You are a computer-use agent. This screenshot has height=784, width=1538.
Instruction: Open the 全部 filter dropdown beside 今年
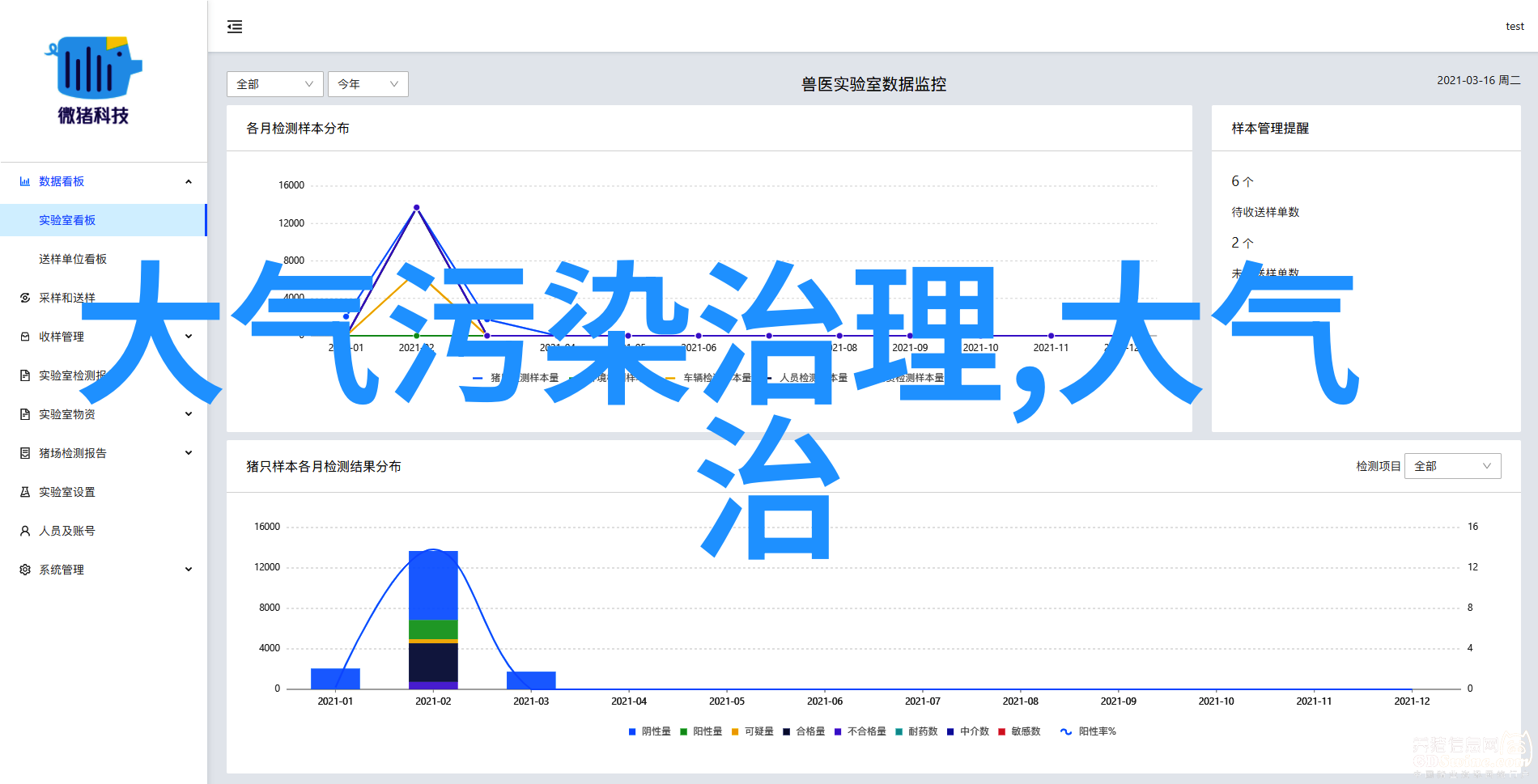point(275,84)
